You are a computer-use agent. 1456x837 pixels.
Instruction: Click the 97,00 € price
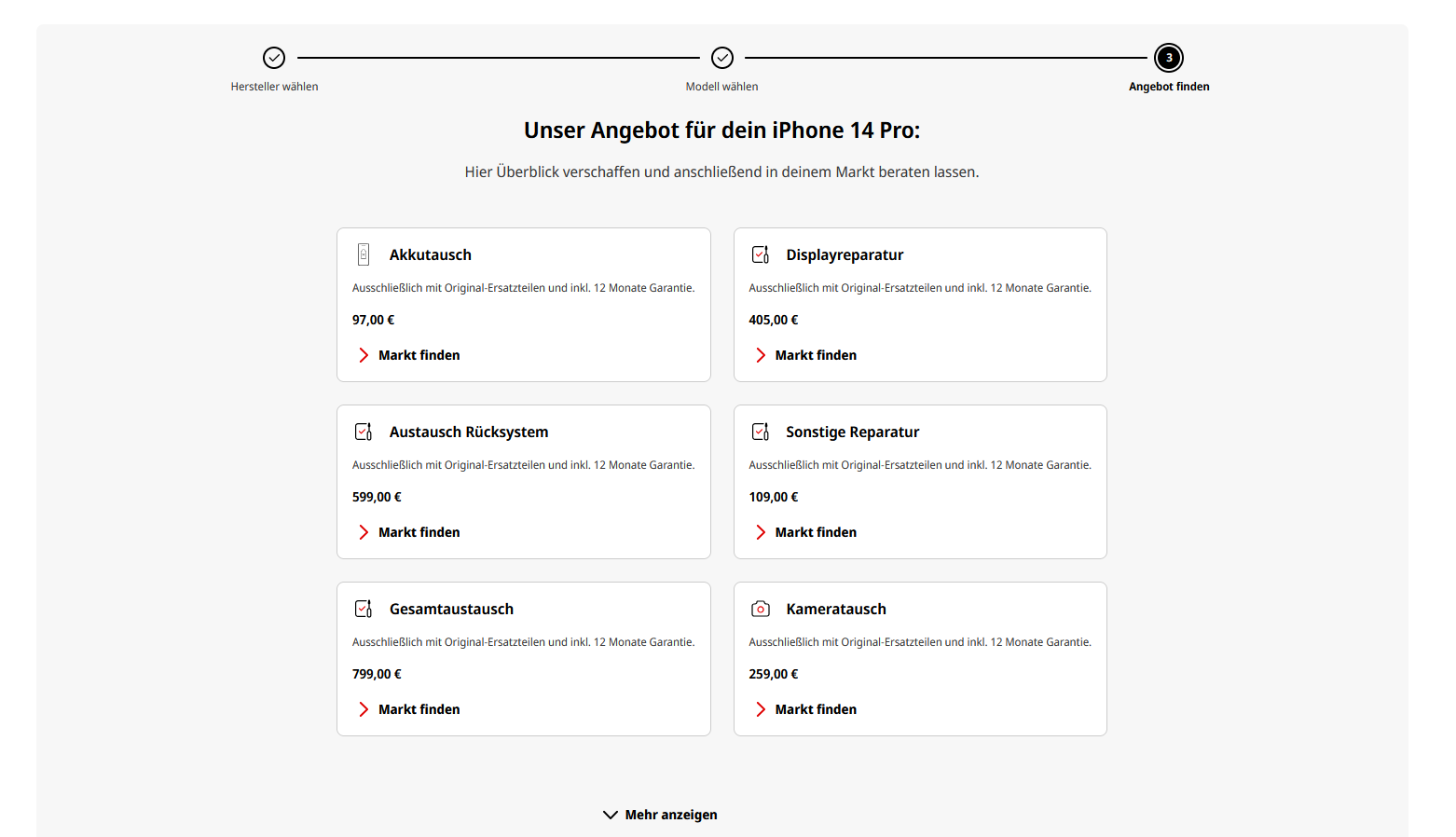coord(373,320)
